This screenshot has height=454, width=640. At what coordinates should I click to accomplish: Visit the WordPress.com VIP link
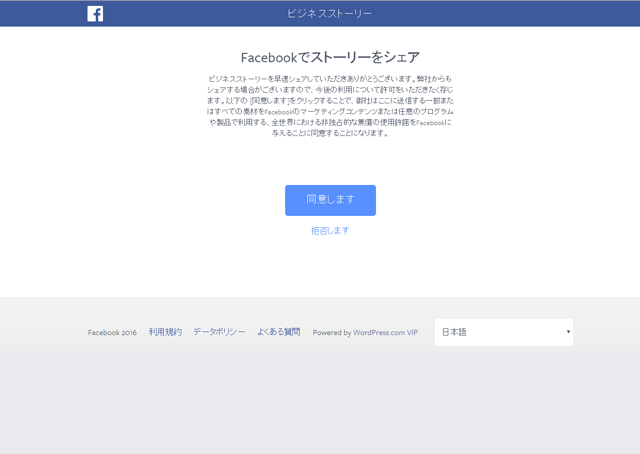(385, 332)
